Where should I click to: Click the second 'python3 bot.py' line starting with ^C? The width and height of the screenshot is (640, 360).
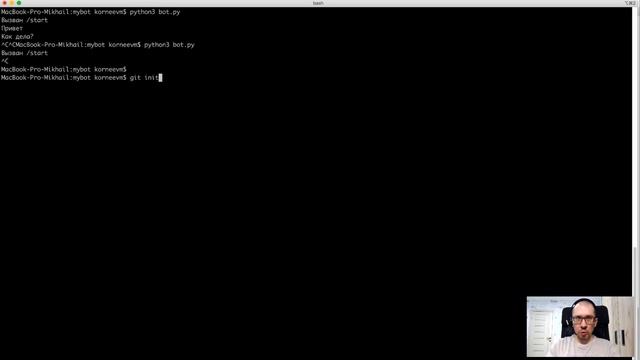[x=98, y=45]
